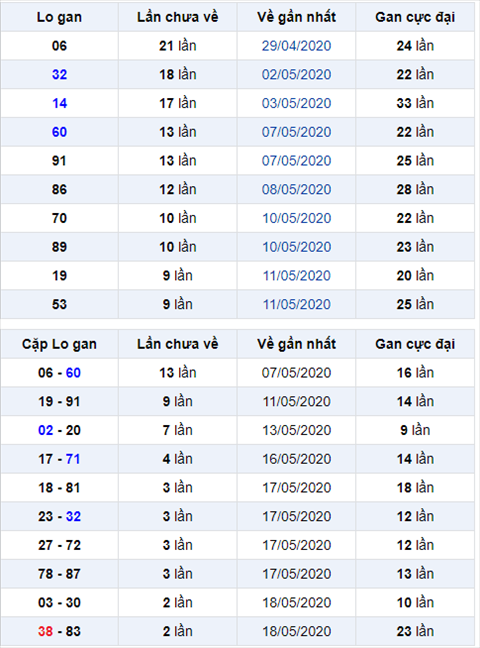The height and width of the screenshot is (648, 480).
Task: Select blue number 32 in Lo gan column
Action: pos(60,74)
